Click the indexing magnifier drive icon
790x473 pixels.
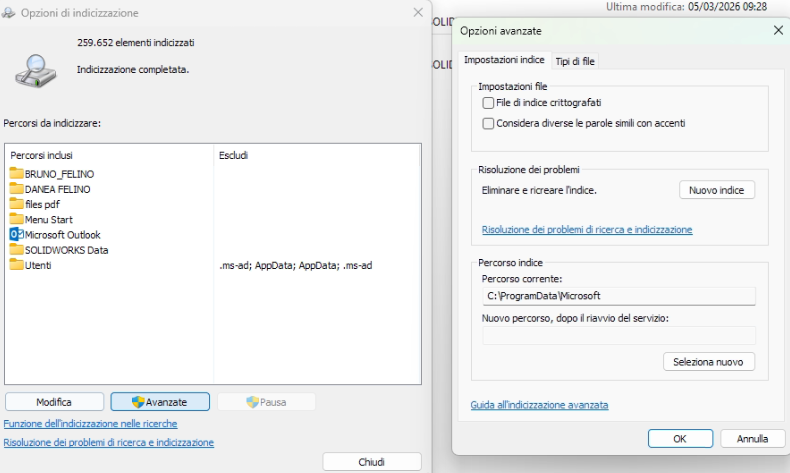pos(35,71)
